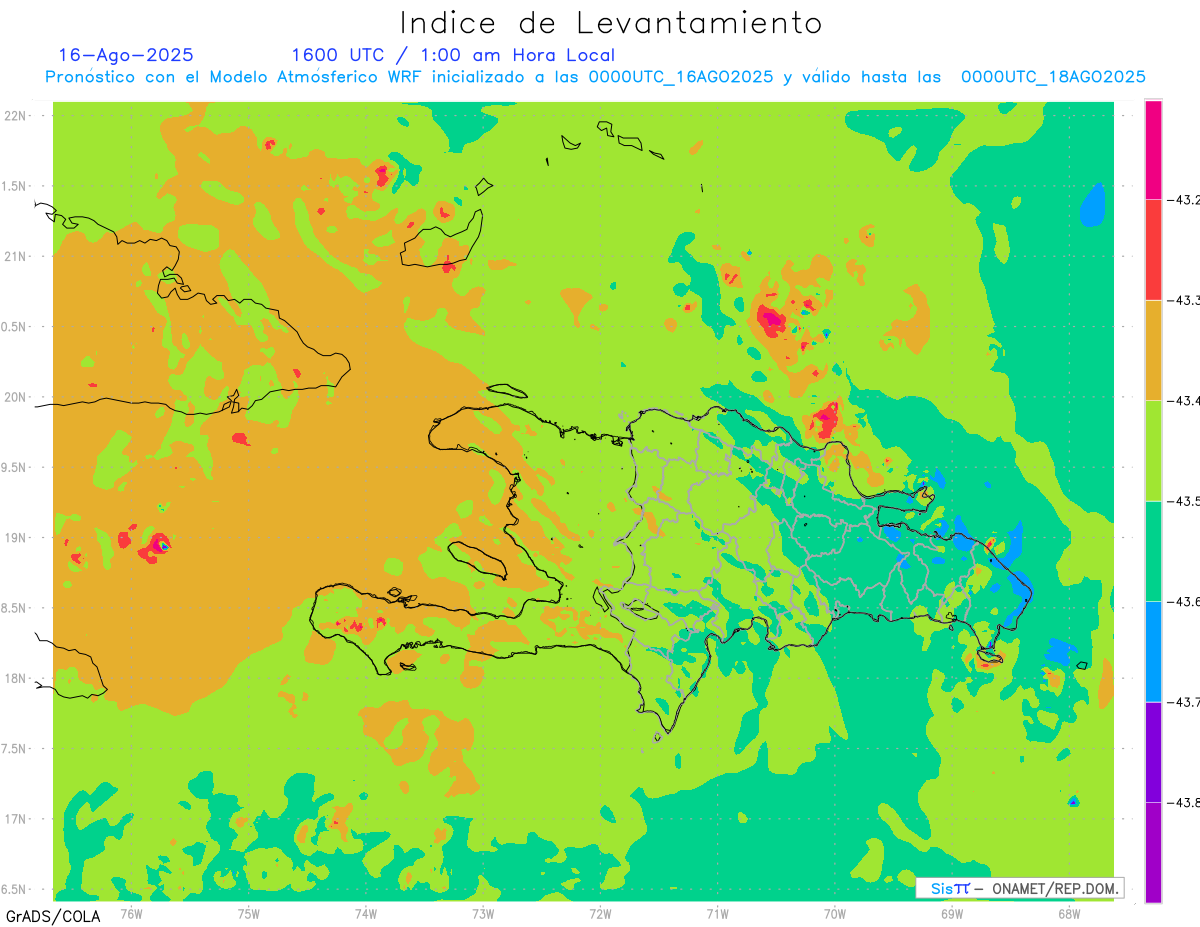Click the longitude label "70W"
The width and height of the screenshot is (1200, 927).
(x=835, y=914)
